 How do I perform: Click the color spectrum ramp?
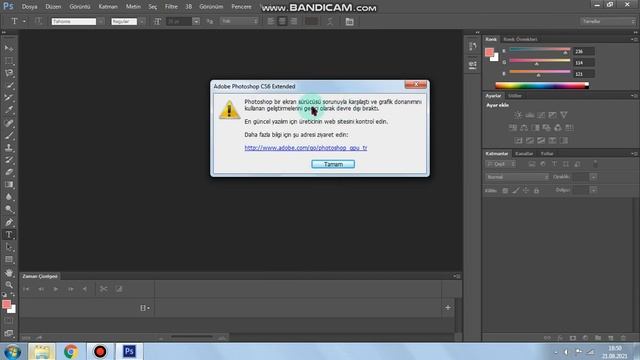click(x=542, y=85)
